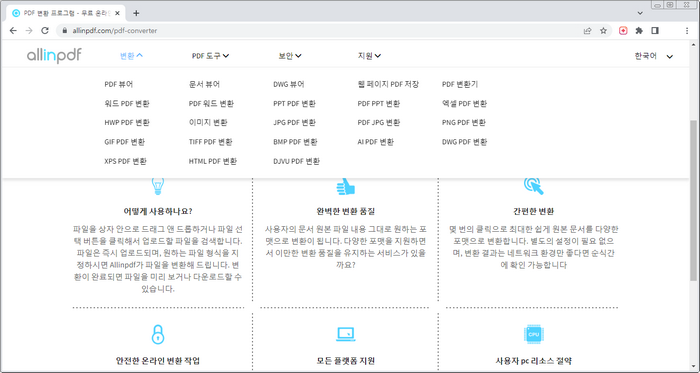Viewport: 700px width, 373px height.
Task: Open XPS PDF 변환 link
Action: tap(125, 162)
